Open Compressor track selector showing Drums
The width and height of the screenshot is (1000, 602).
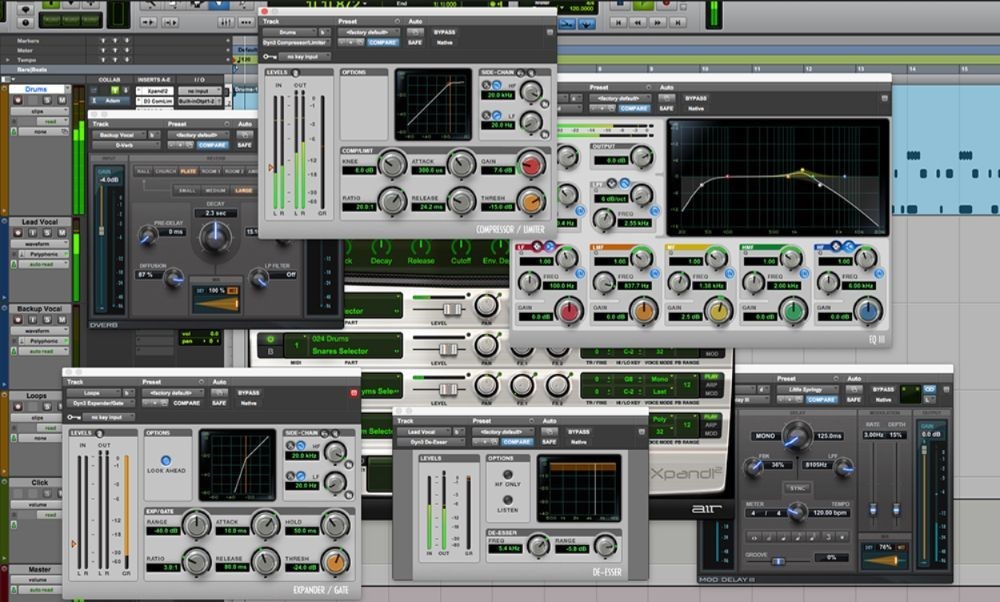[289, 32]
